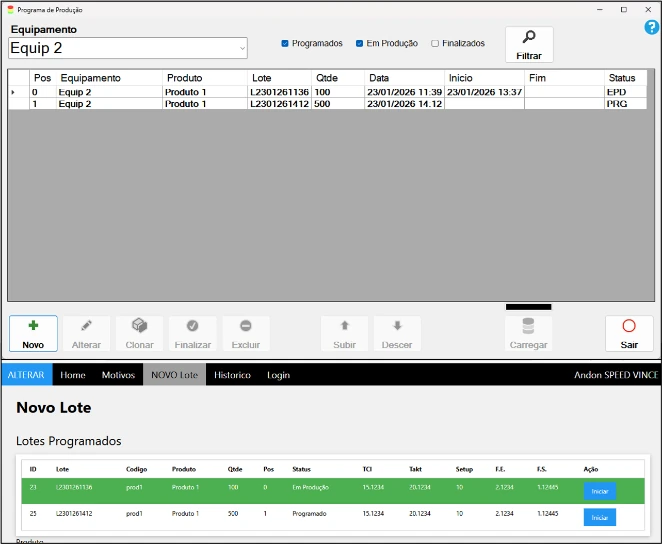Click the Programa de Produção app icon
The height and width of the screenshot is (544, 662).
point(11,10)
